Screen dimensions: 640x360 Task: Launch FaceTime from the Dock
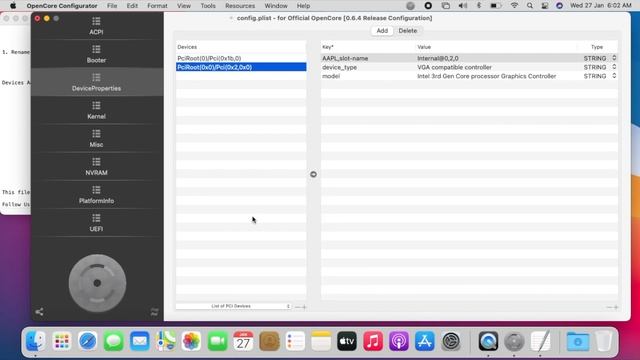coord(217,341)
